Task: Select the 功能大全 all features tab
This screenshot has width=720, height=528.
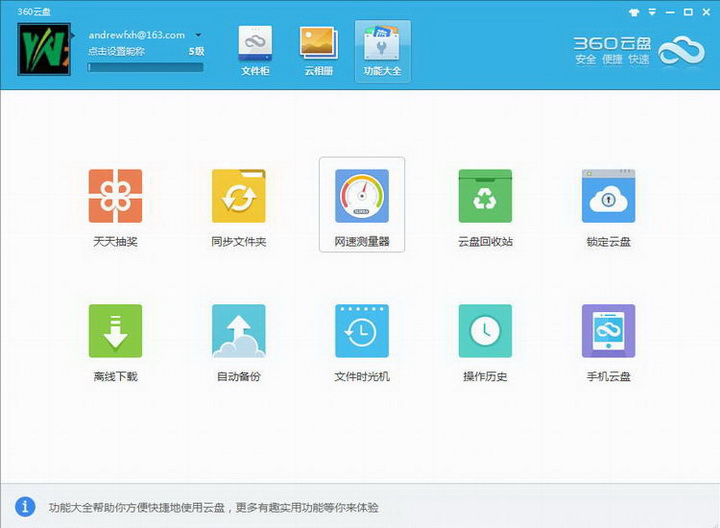Action: (382, 51)
